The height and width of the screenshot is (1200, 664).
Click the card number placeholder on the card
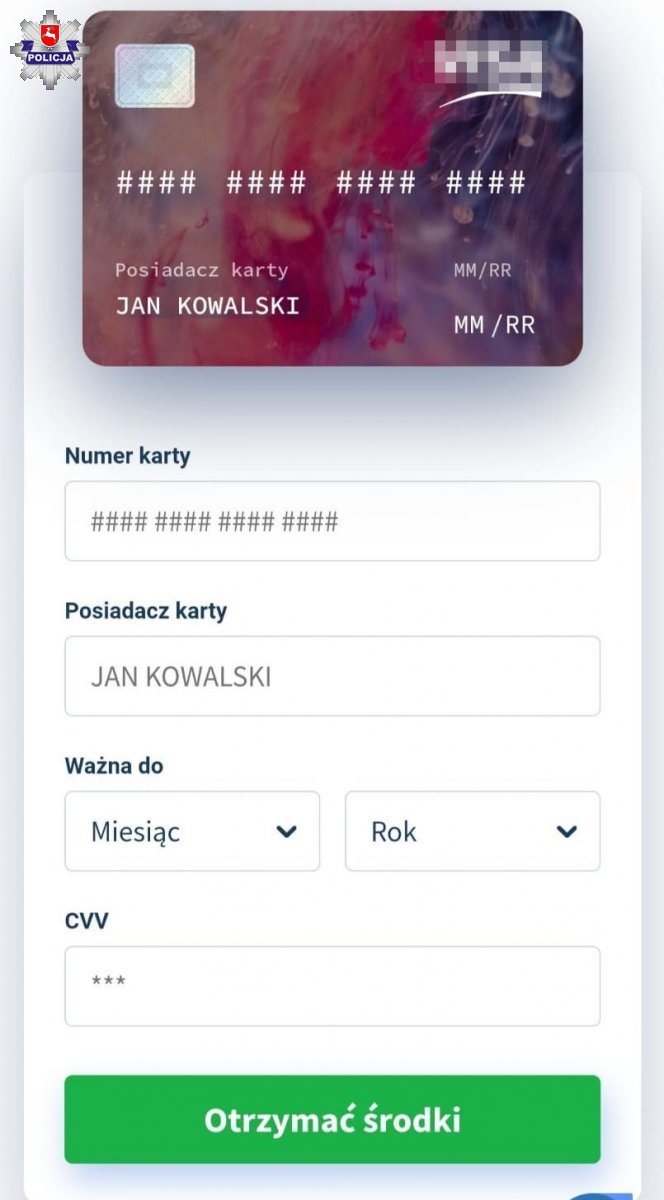click(321, 182)
